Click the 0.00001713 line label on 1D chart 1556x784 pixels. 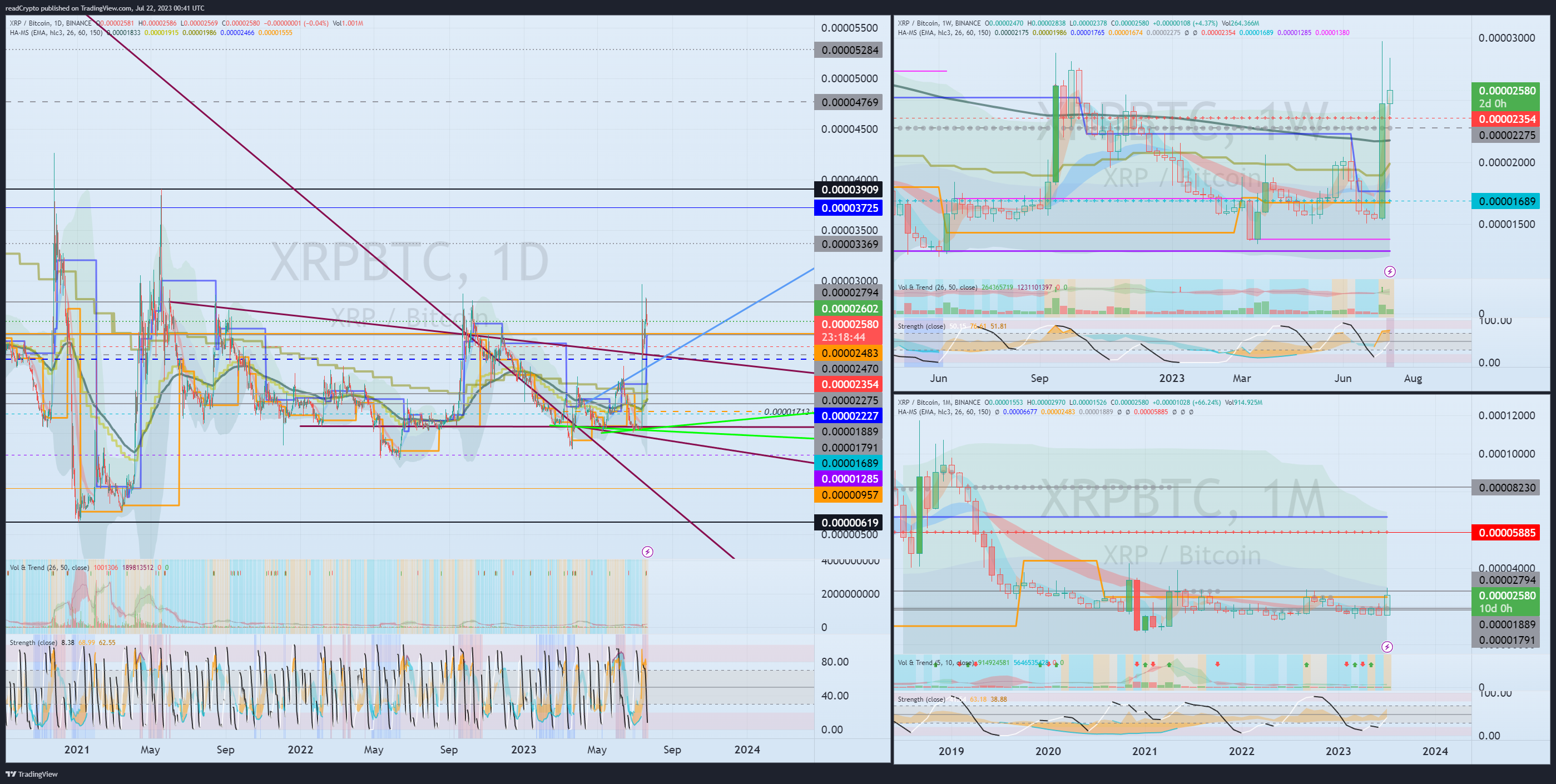[786, 412]
